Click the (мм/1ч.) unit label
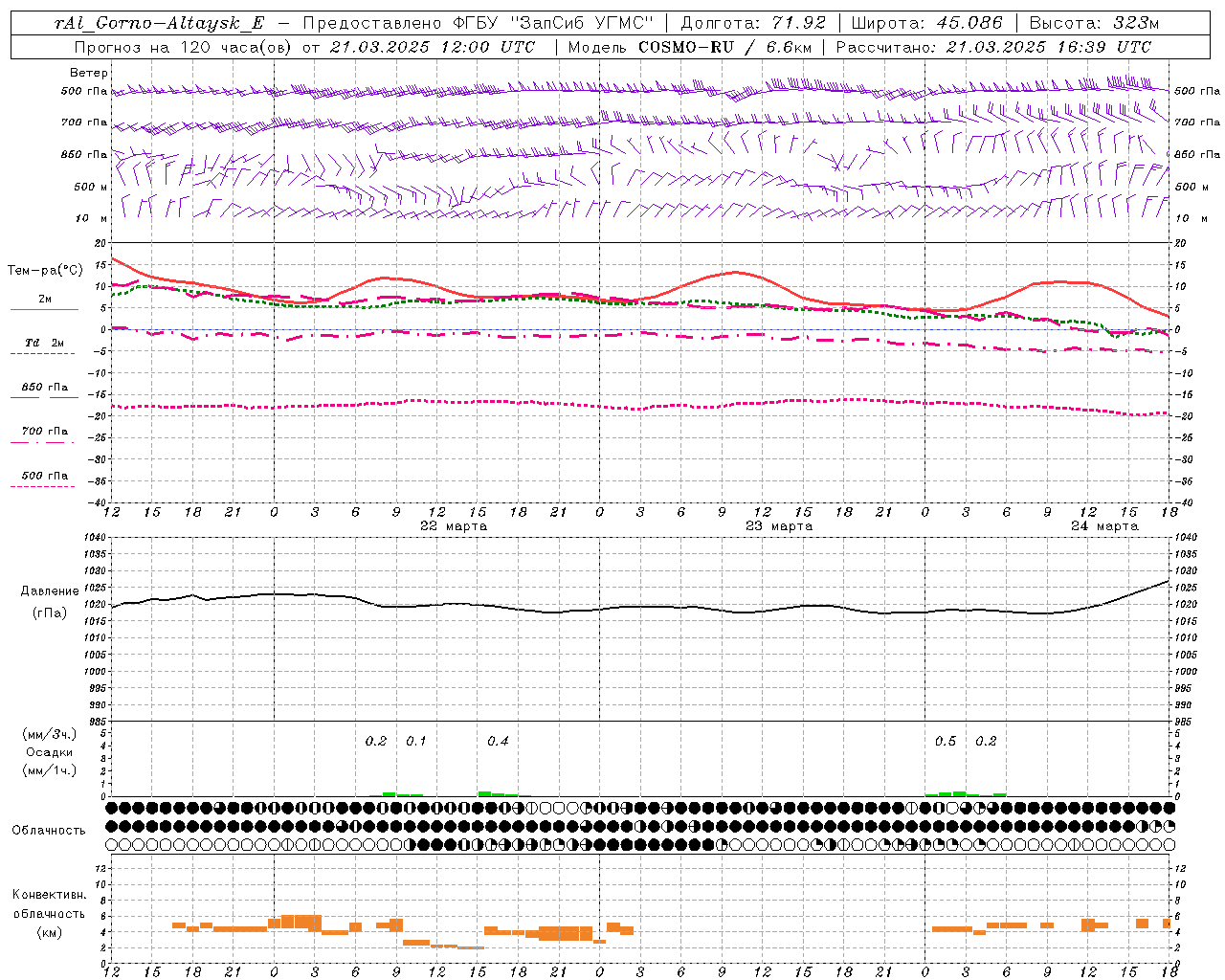The height and width of the screenshot is (980, 1225). coord(49,770)
